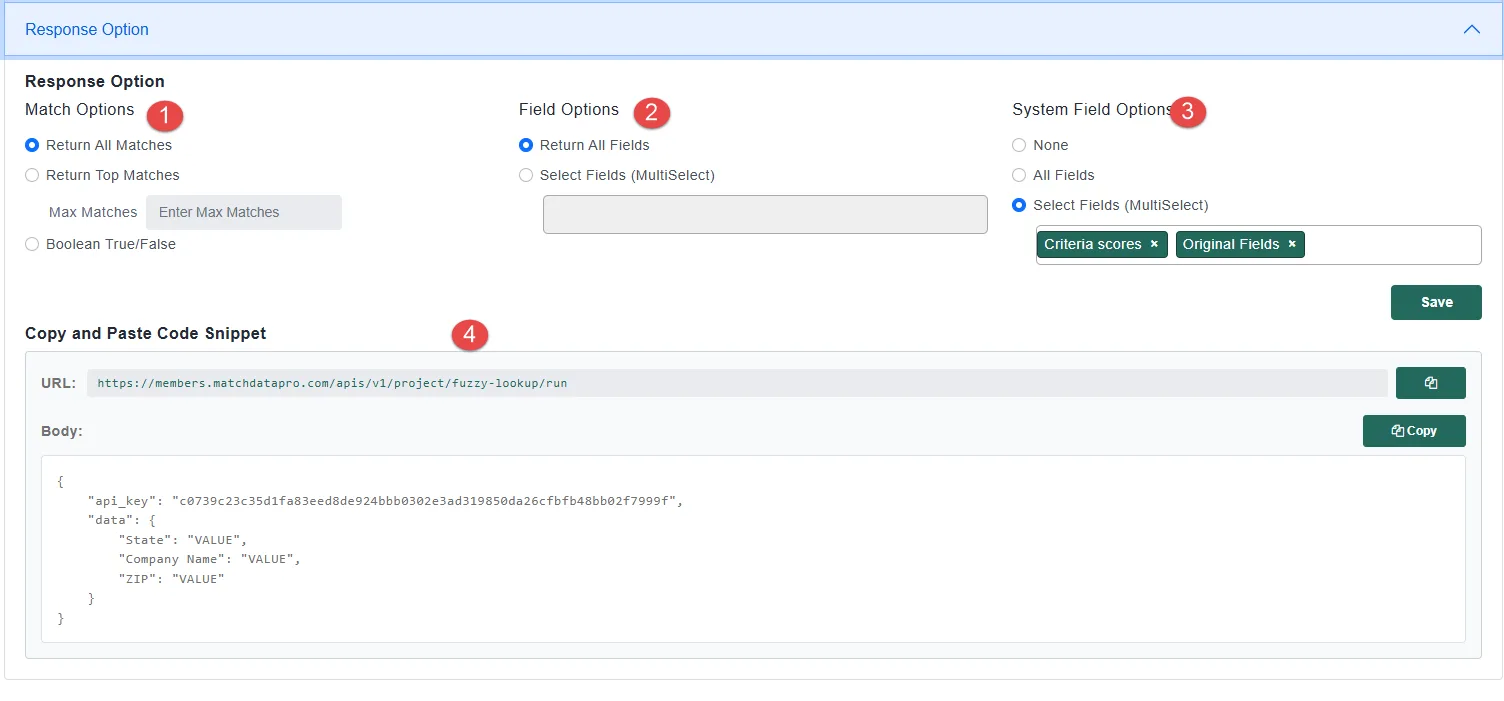Click the copy URL icon button

coord(1430,383)
